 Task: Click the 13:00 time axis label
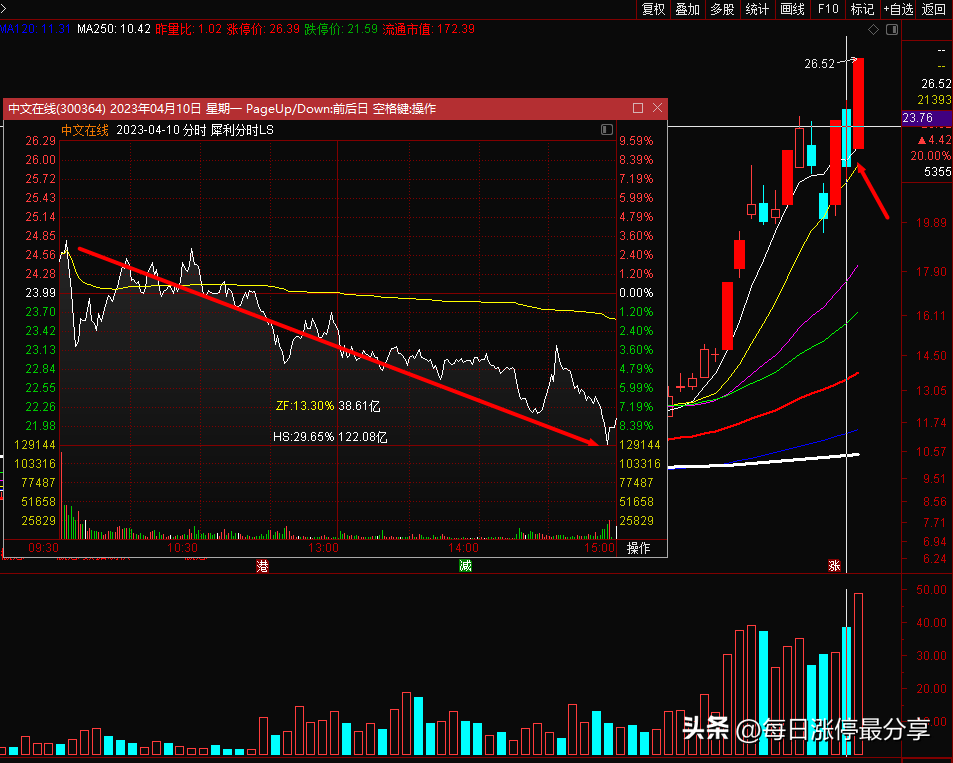click(x=323, y=548)
